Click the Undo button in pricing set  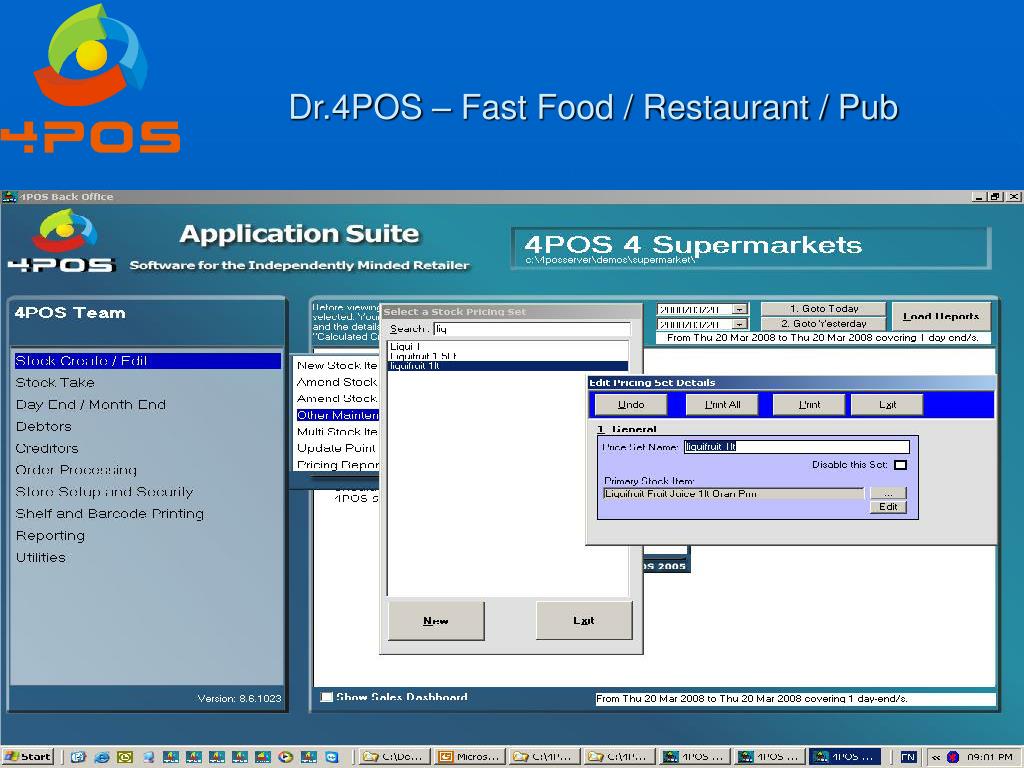click(x=631, y=404)
